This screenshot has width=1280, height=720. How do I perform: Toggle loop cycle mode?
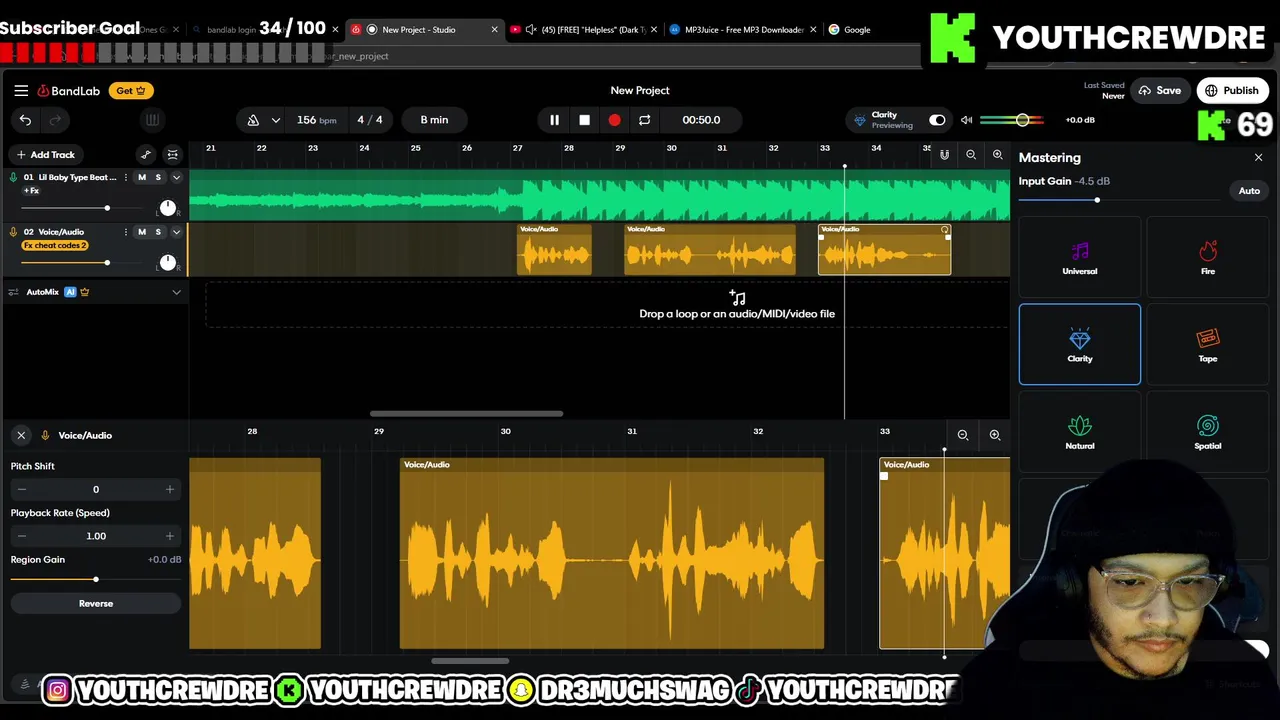pos(644,120)
